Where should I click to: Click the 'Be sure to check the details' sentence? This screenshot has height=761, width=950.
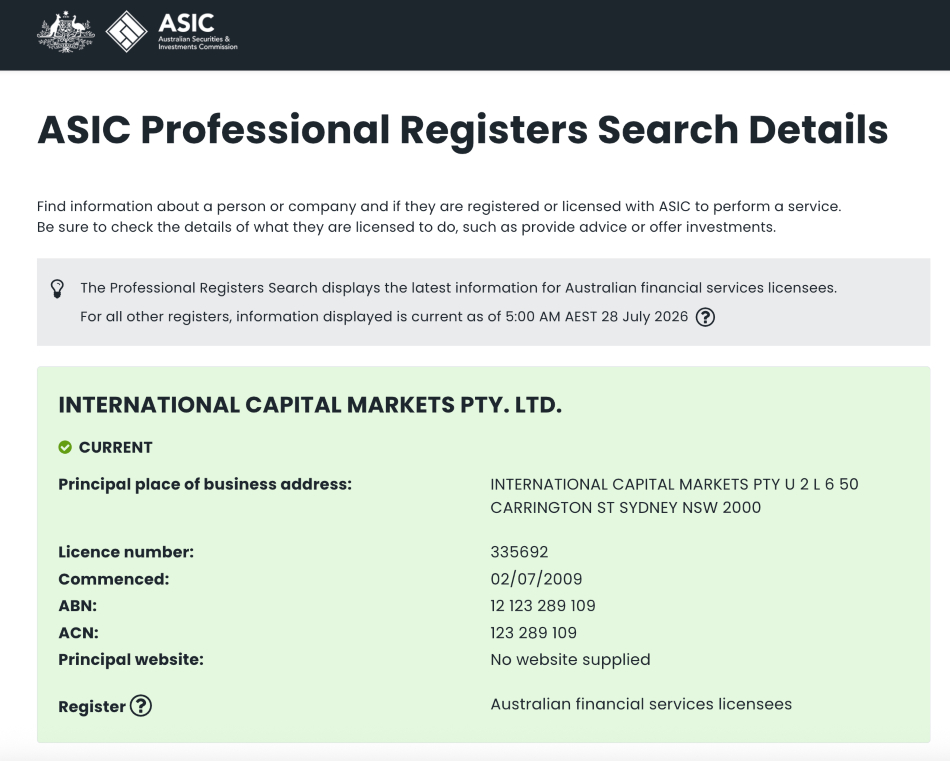tap(406, 227)
